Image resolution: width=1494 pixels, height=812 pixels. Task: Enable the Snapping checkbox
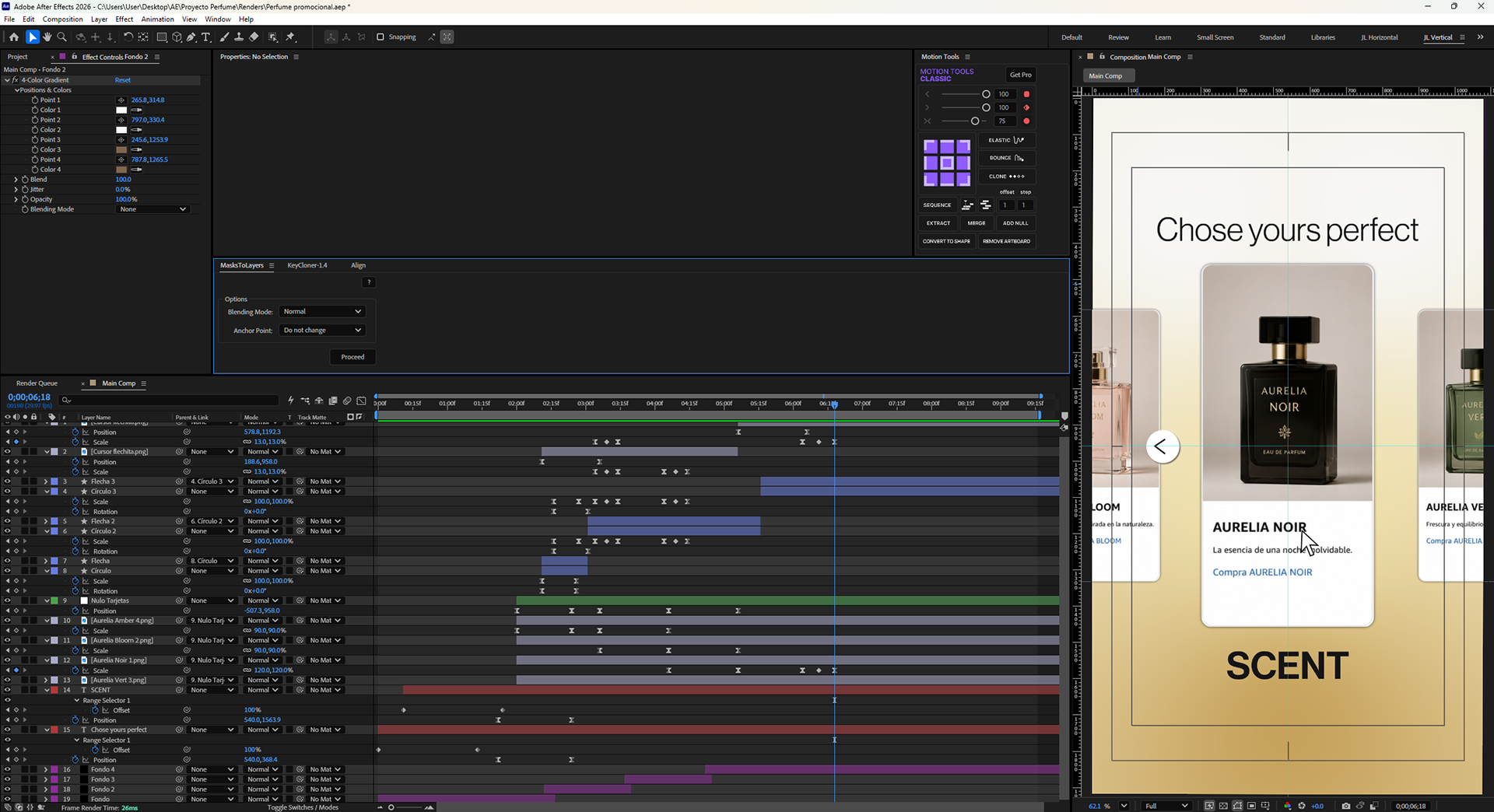pyautogui.click(x=381, y=37)
